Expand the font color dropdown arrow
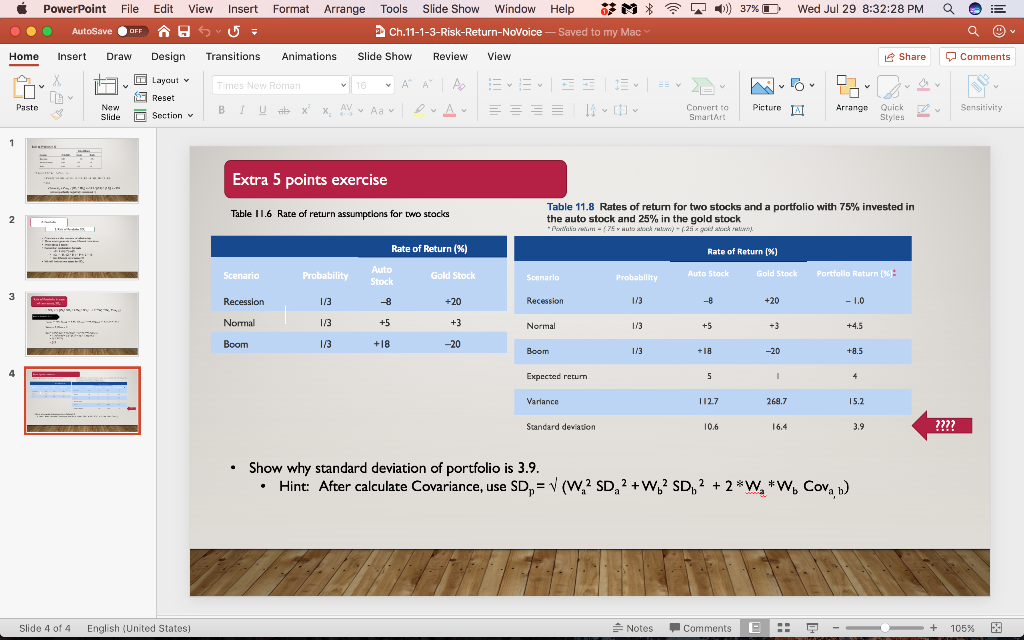This screenshot has width=1024, height=640. pyautogui.click(x=464, y=110)
